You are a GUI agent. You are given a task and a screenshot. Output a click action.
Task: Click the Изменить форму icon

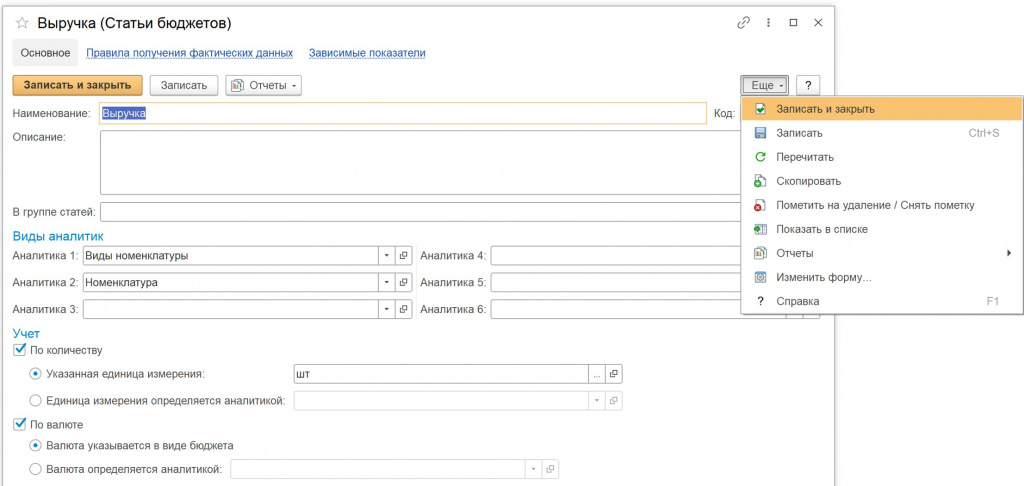[x=760, y=277]
